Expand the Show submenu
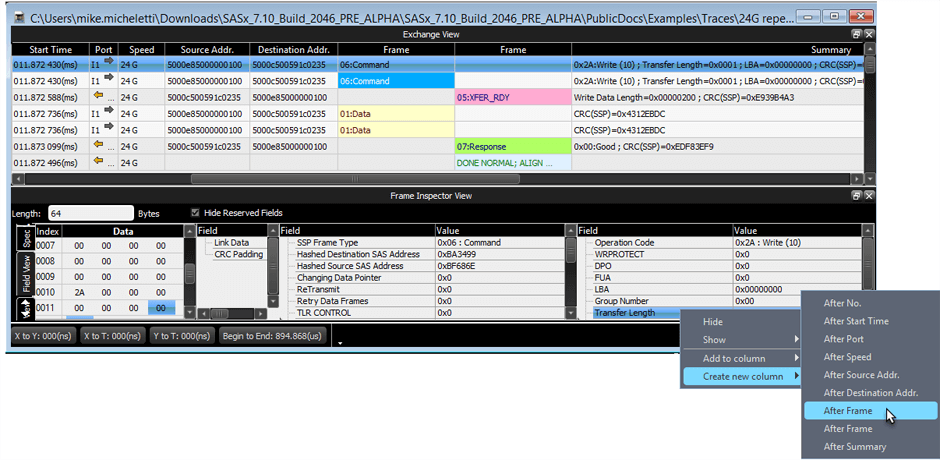 741,340
